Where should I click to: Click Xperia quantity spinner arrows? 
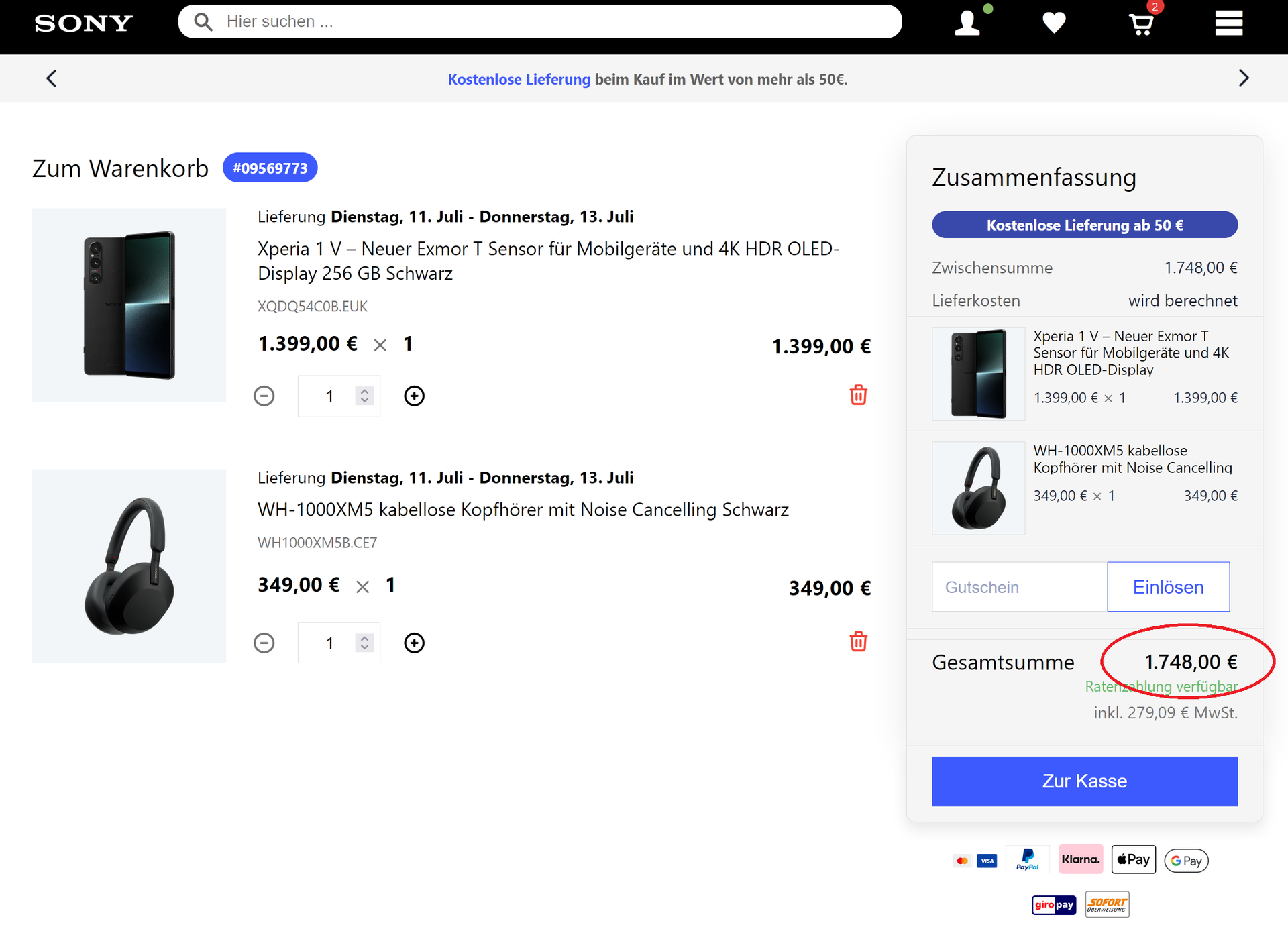(364, 396)
